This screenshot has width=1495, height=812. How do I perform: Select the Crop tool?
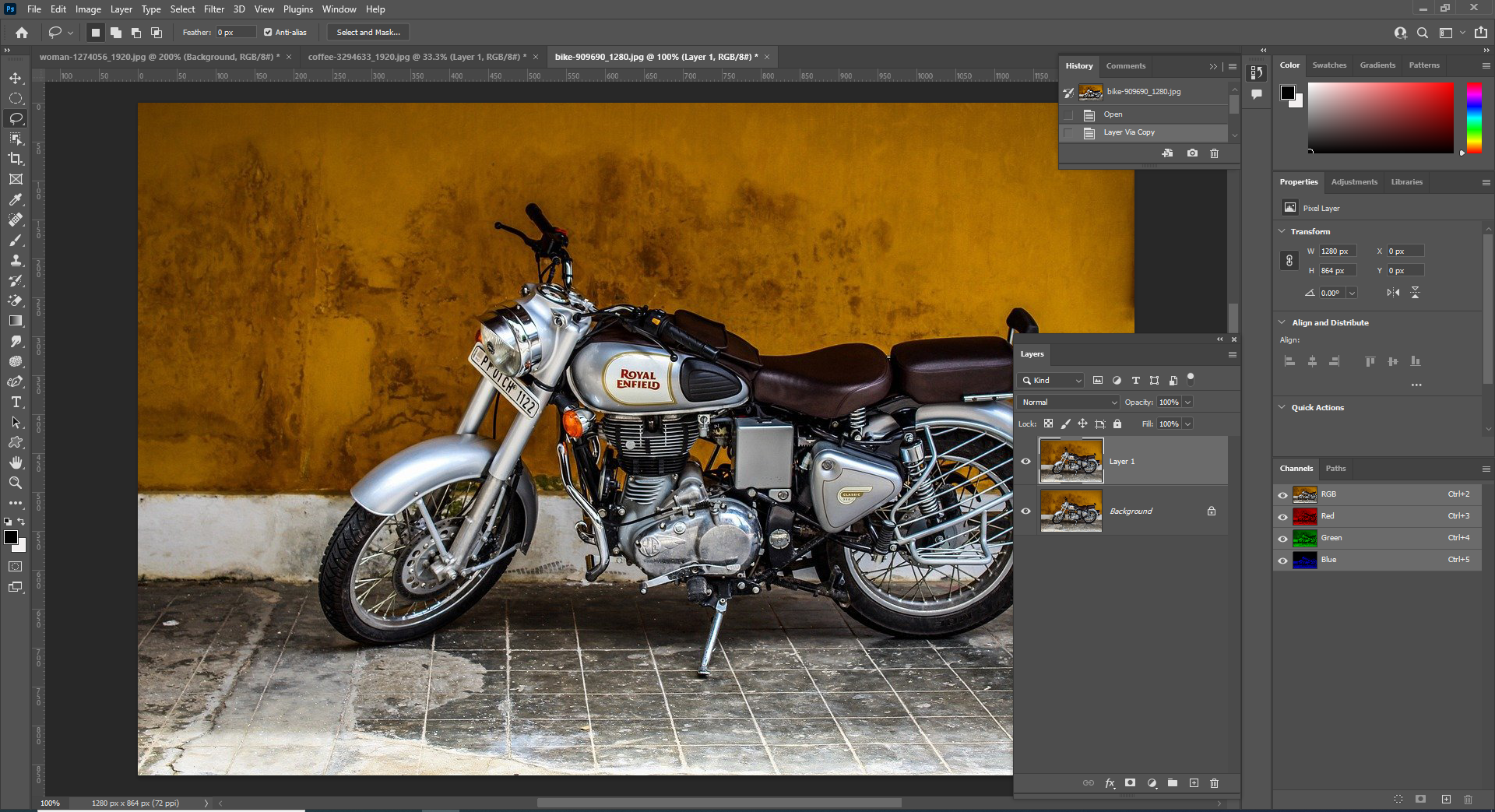16,159
